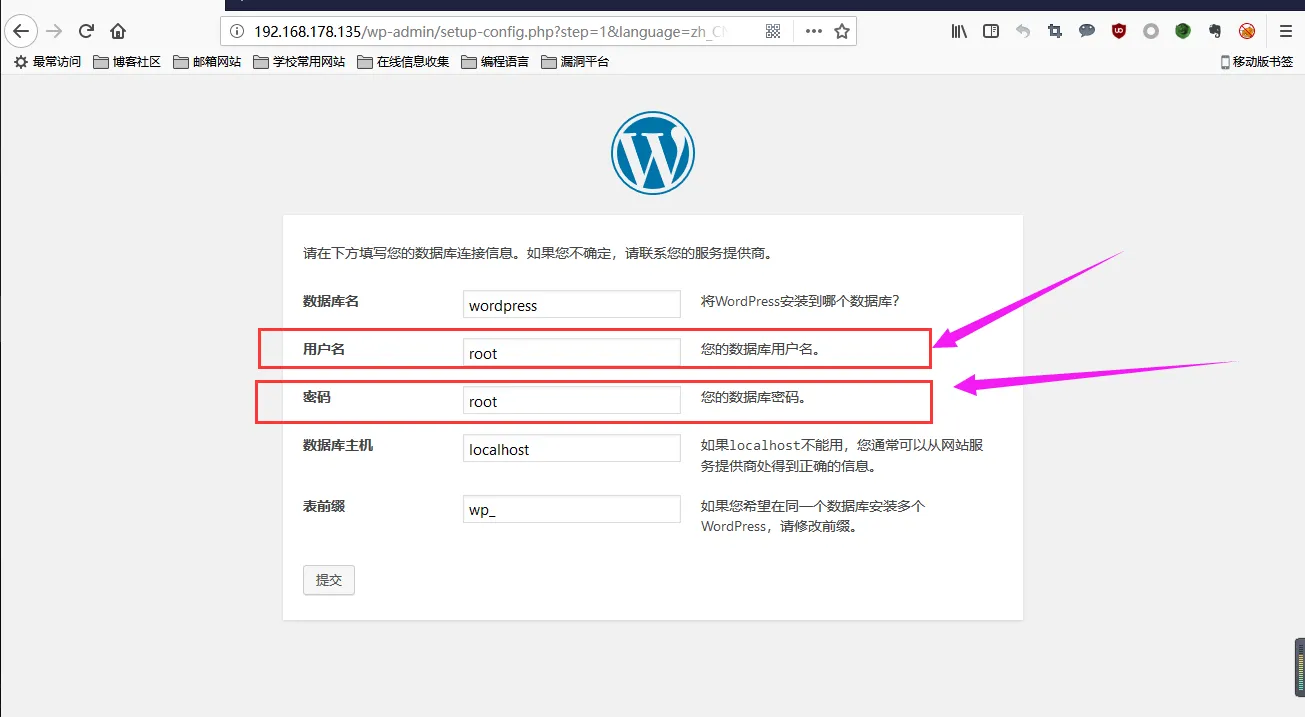The height and width of the screenshot is (717, 1305).
Task: Show site information icon in address bar
Action: [237, 31]
